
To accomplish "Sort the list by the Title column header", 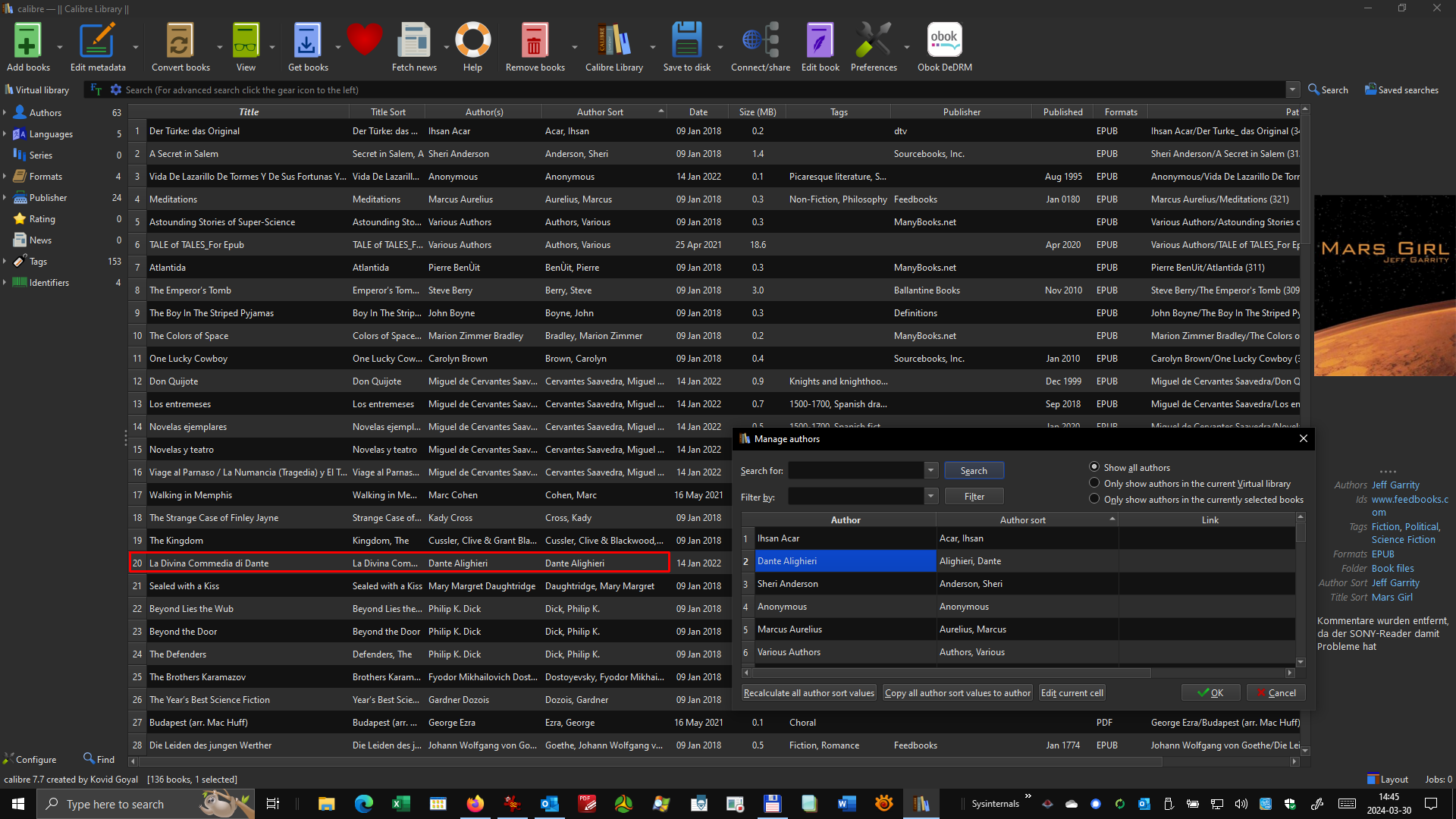I will 249,111.
